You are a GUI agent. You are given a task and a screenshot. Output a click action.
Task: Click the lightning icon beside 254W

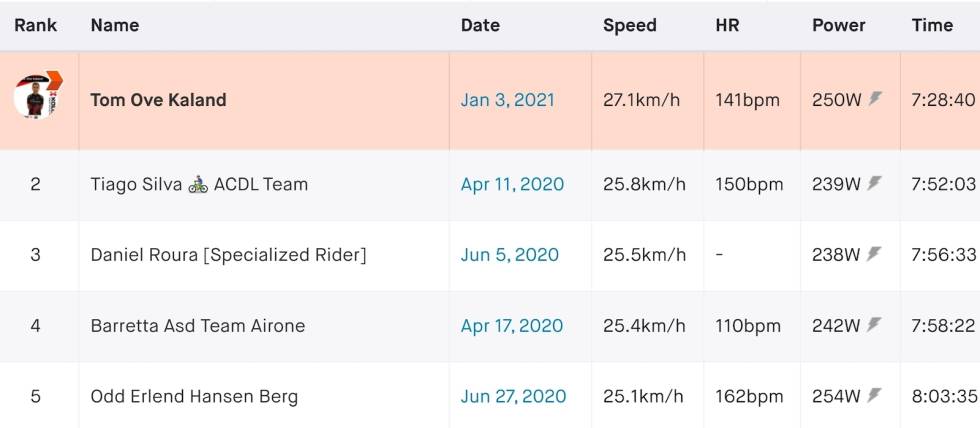point(875,395)
